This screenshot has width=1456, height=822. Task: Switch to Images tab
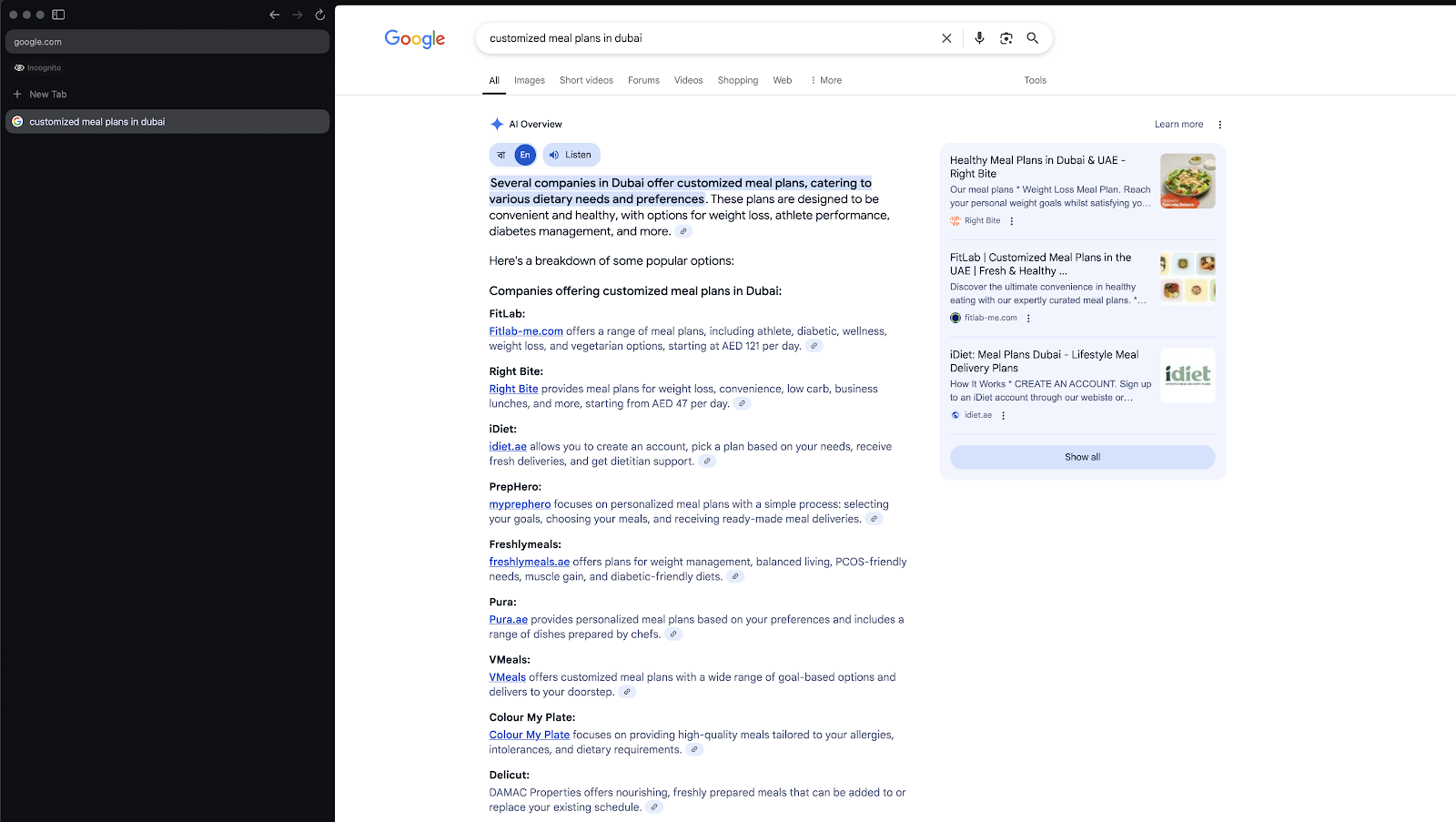[x=530, y=80]
